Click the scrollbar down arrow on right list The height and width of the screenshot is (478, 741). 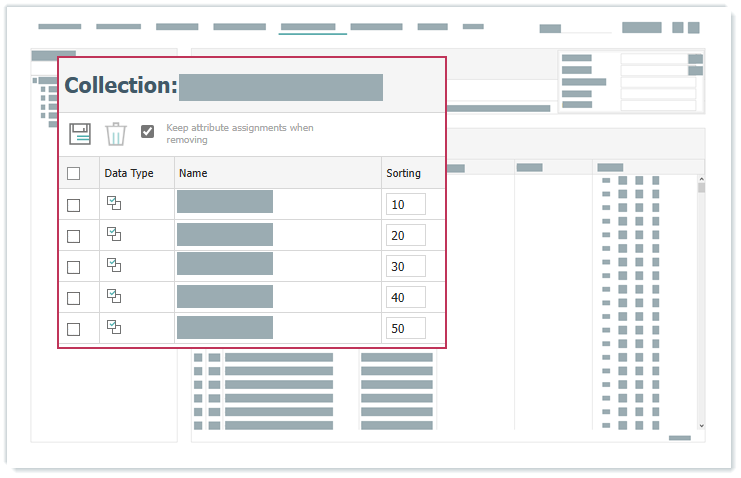tap(701, 425)
